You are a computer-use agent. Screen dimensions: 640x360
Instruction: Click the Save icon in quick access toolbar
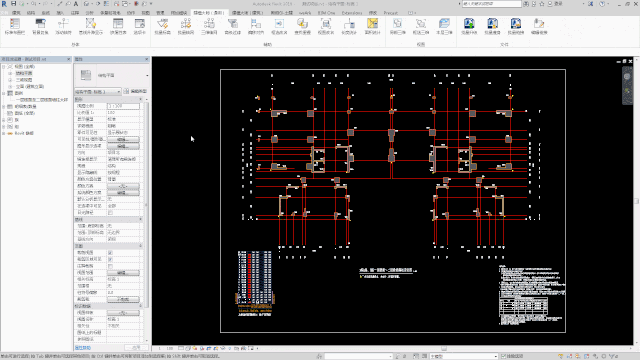tap(13, 4)
